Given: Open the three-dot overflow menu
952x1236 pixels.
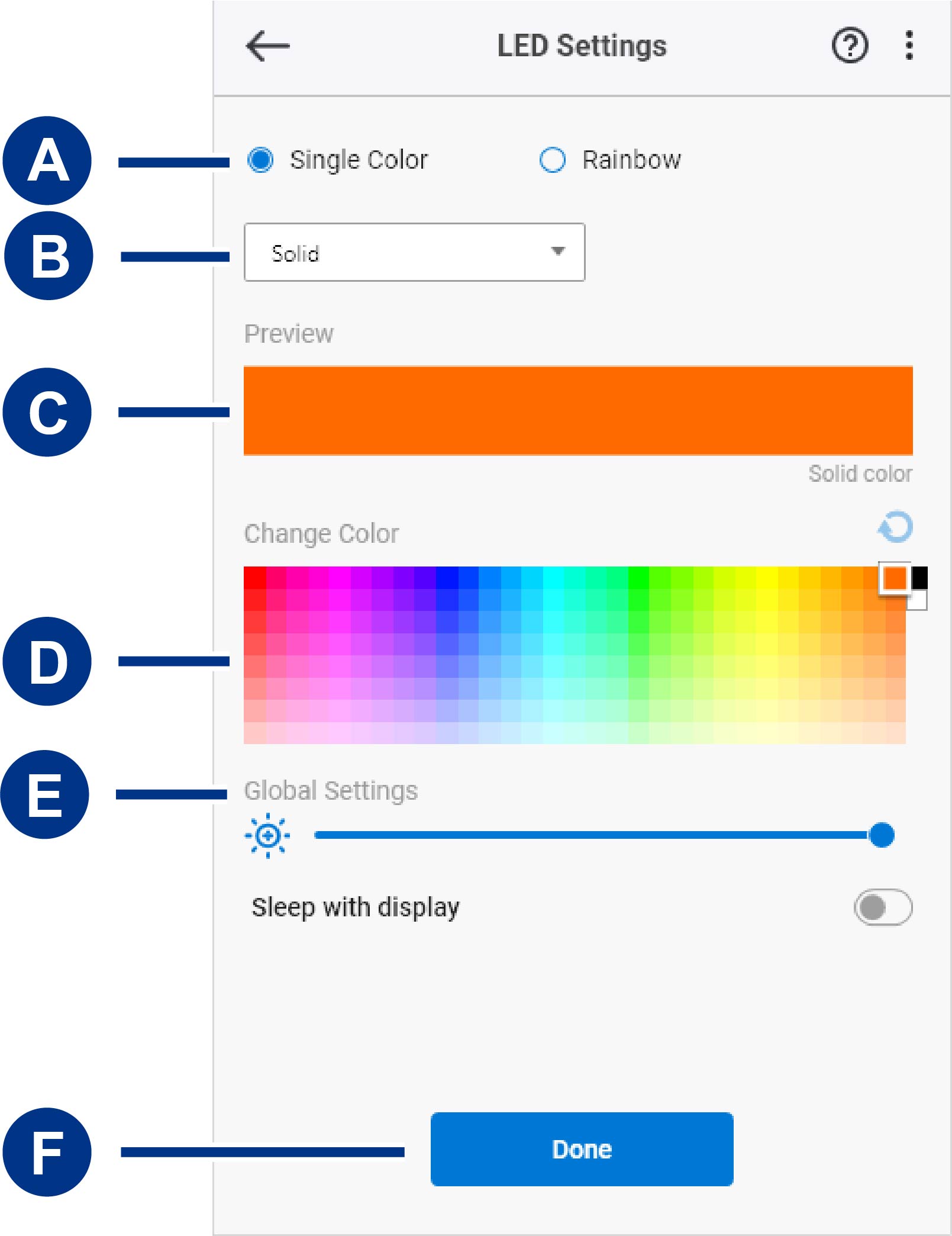Looking at the screenshot, I should point(909,46).
